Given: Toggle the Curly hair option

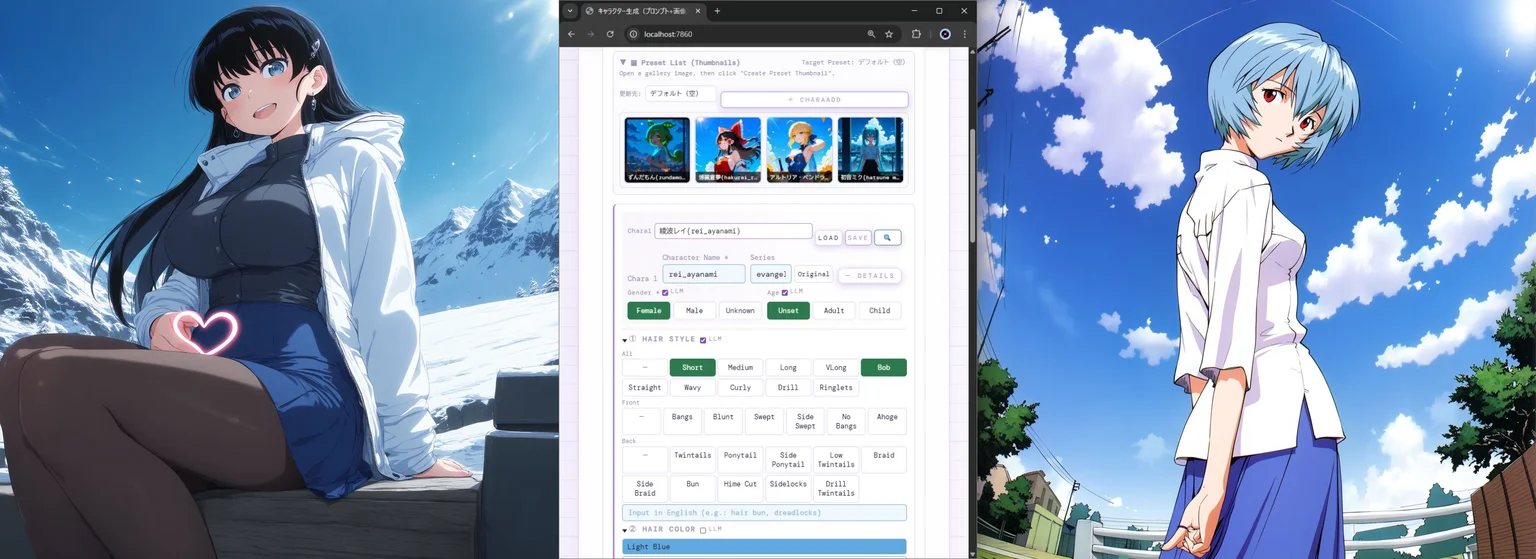Looking at the screenshot, I should [740, 388].
